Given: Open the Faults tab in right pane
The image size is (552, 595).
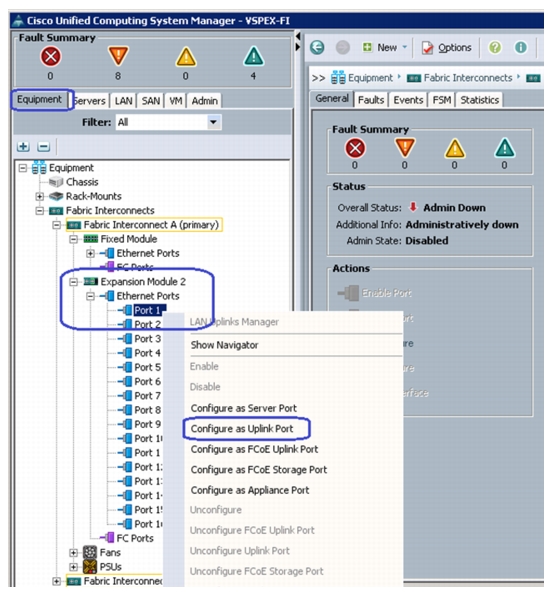Looking at the screenshot, I should [x=371, y=100].
